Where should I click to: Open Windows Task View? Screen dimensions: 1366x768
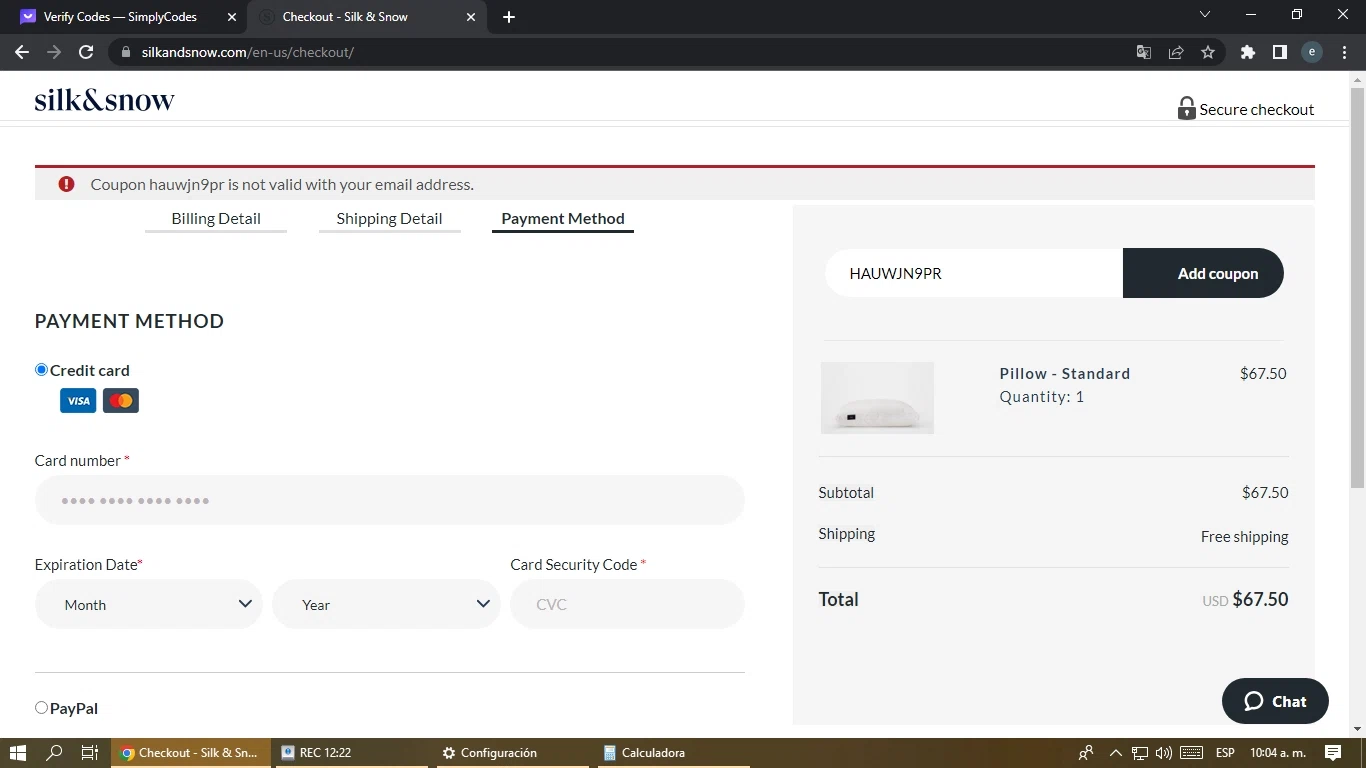click(x=90, y=753)
